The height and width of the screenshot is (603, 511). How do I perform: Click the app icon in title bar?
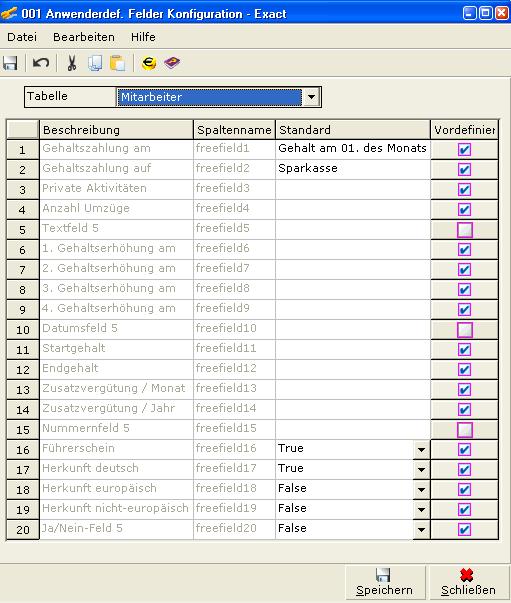[x=9, y=14]
